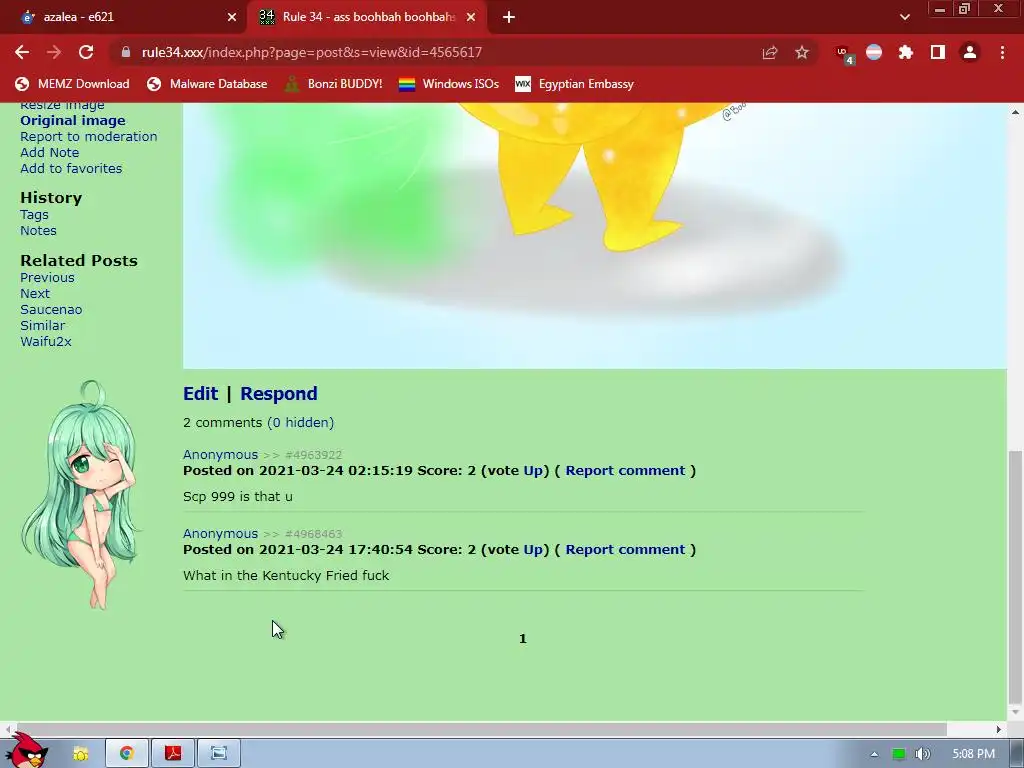
Task: Click the Edit link below image
Action: pyautogui.click(x=200, y=394)
